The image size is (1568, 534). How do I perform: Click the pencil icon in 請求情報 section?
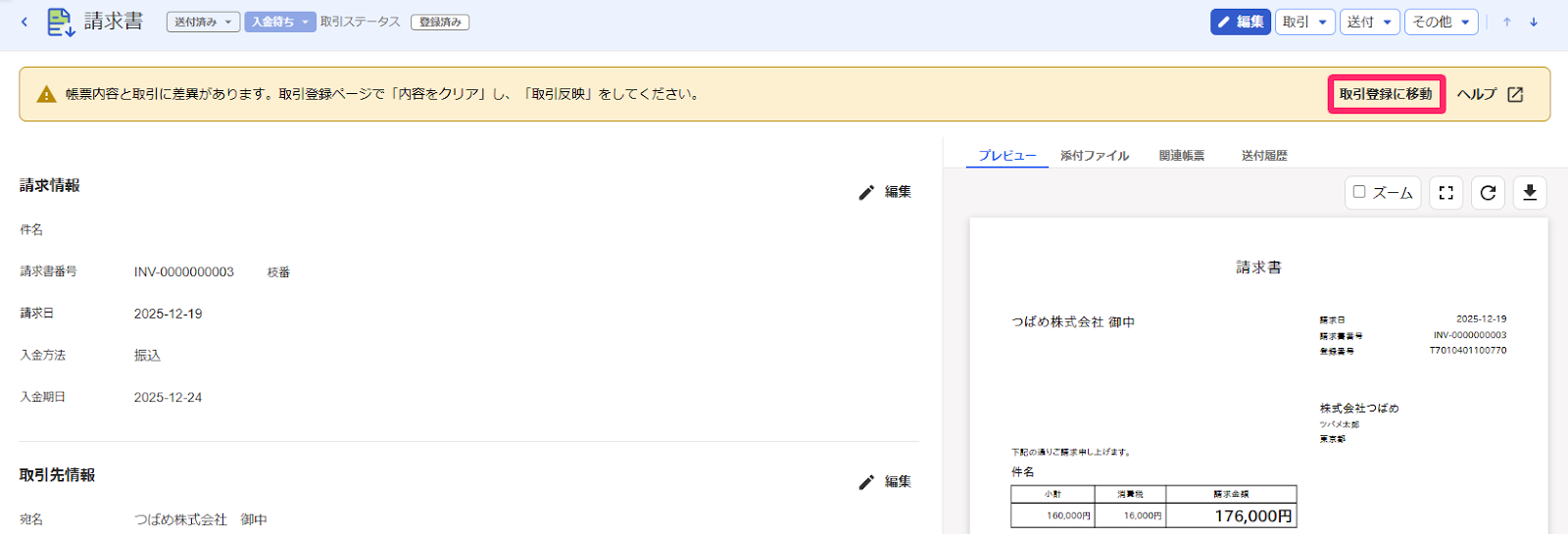[866, 193]
